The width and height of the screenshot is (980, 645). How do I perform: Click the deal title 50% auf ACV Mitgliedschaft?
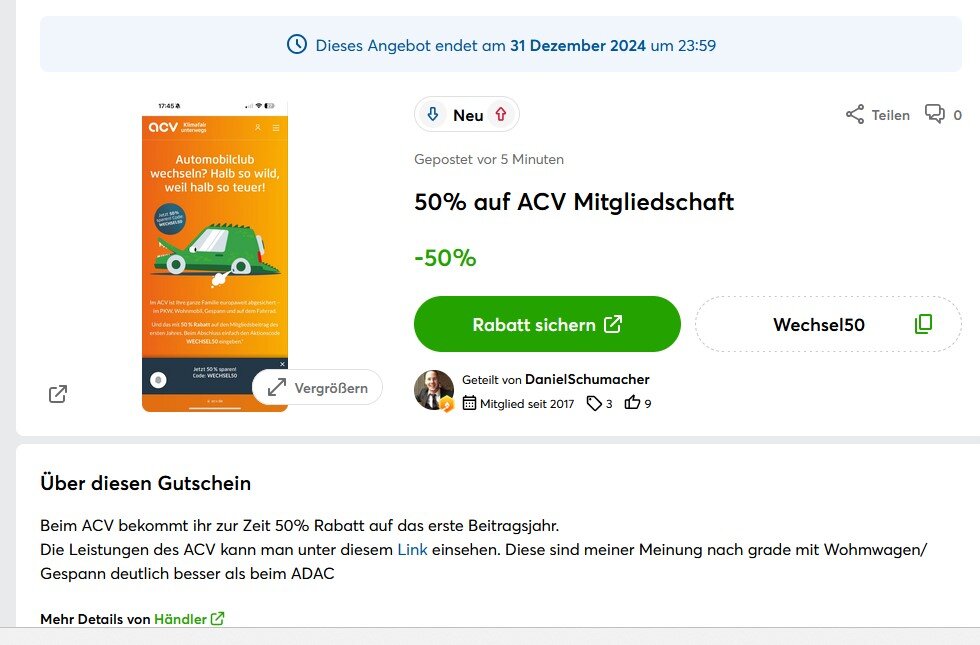(574, 202)
